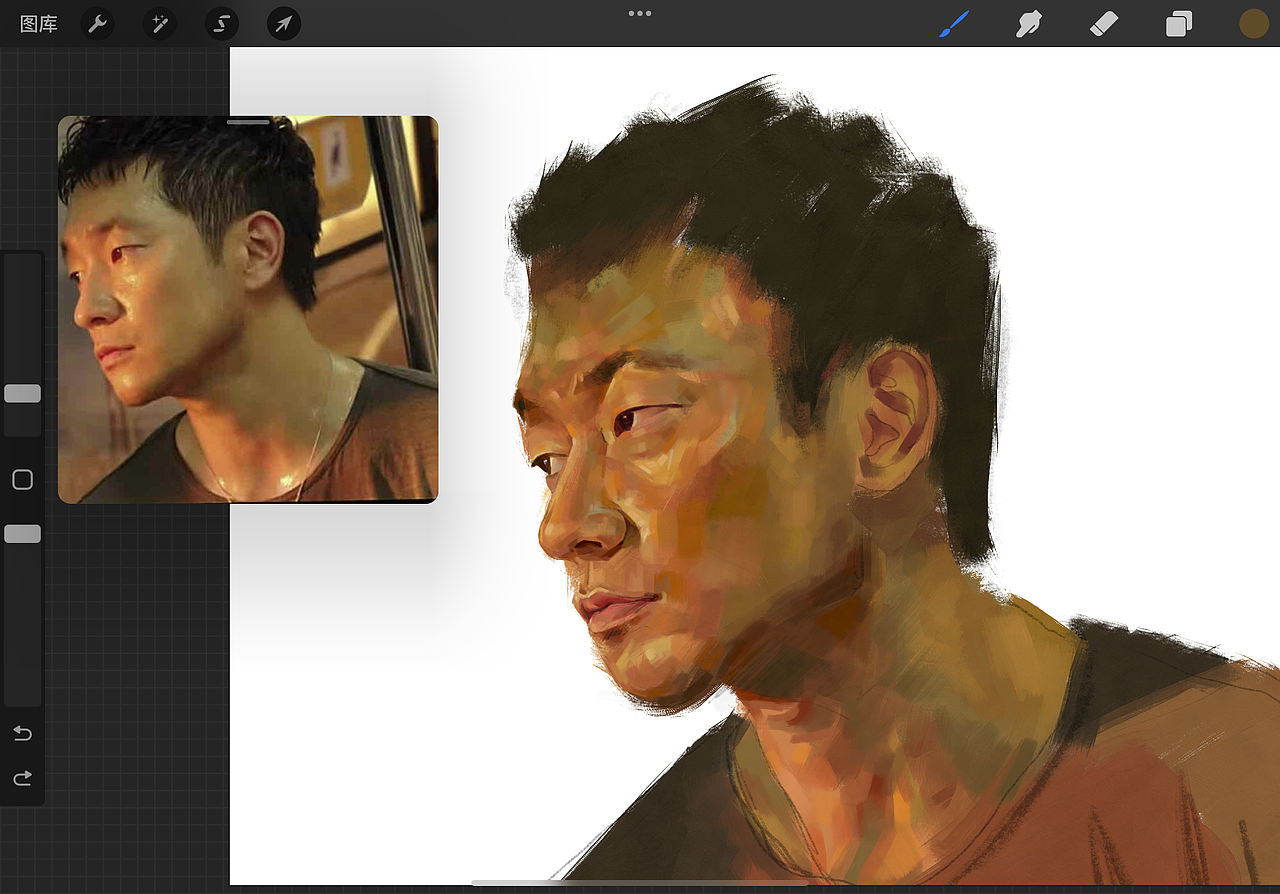Redo the last undone stroke
The width and height of the screenshot is (1280, 894).
22,778
